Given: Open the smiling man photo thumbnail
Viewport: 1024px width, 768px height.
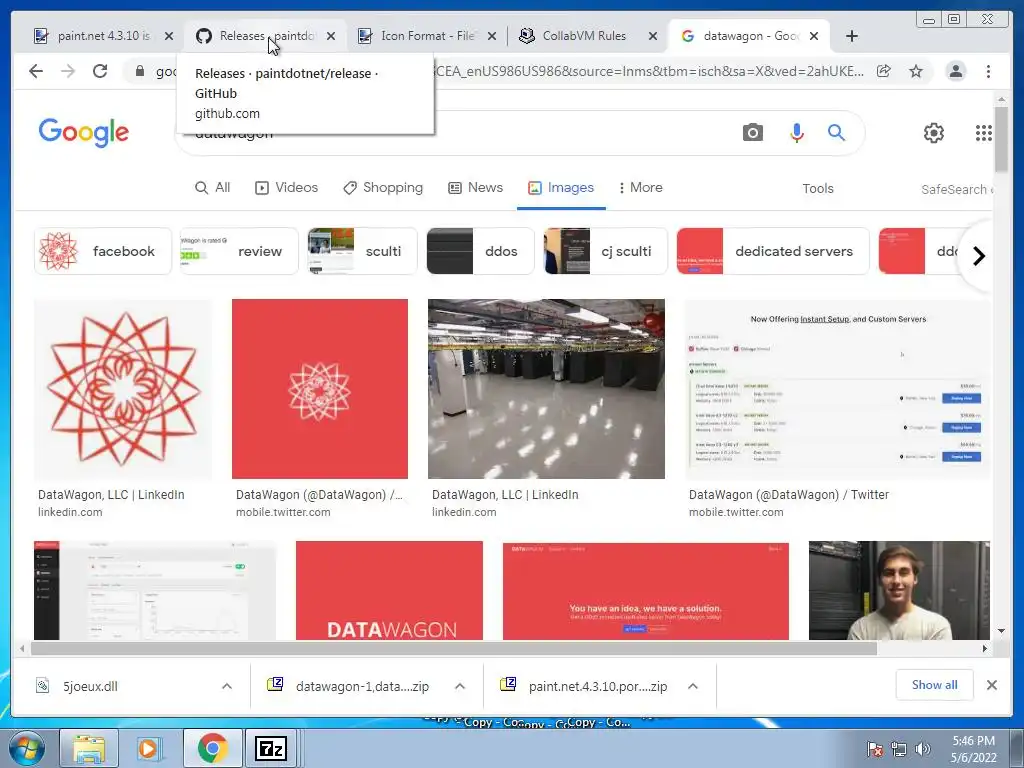Looking at the screenshot, I should pyautogui.click(x=899, y=590).
